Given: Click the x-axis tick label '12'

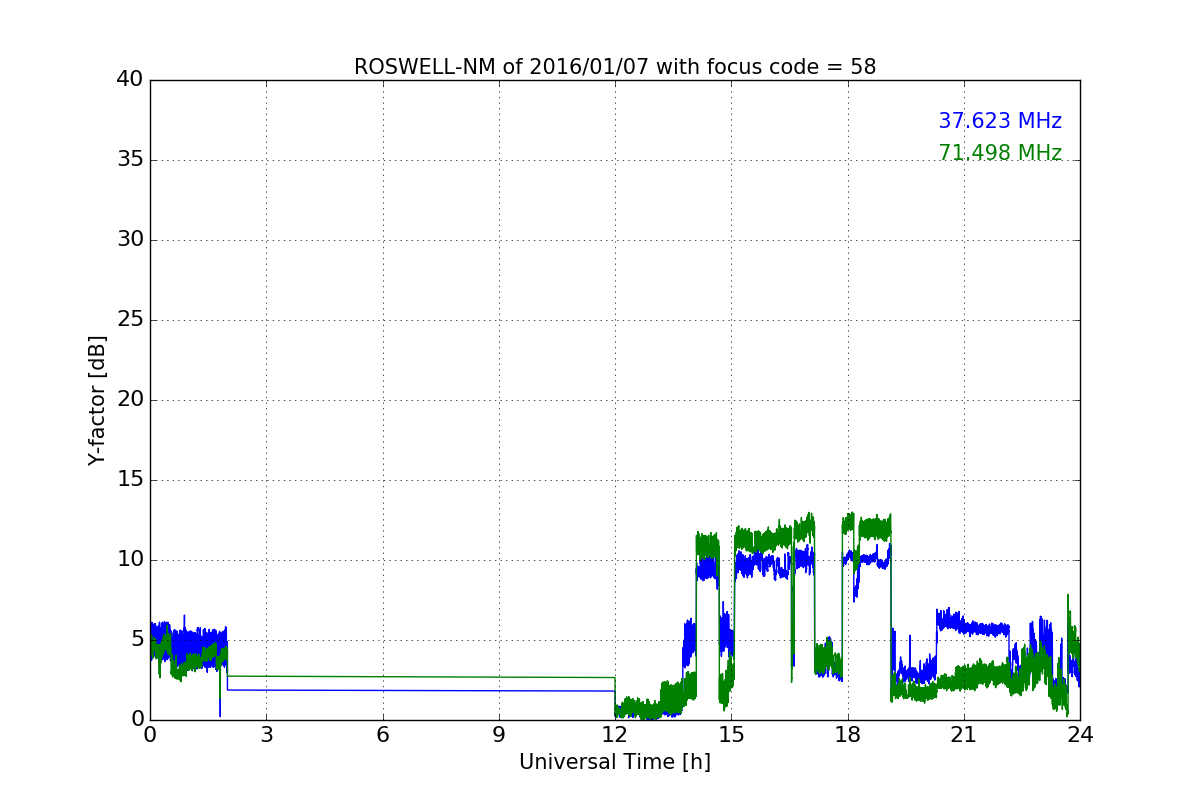Looking at the screenshot, I should pos(615,735).
